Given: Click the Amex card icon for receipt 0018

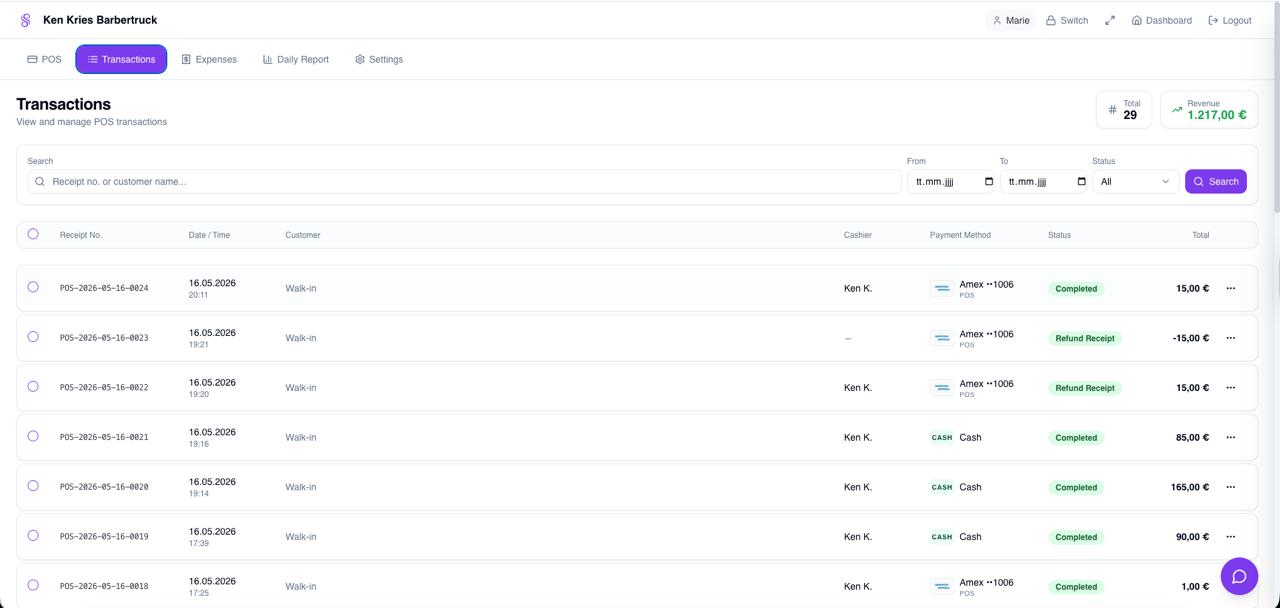Looking at the screenshot, I should (942, 586).
